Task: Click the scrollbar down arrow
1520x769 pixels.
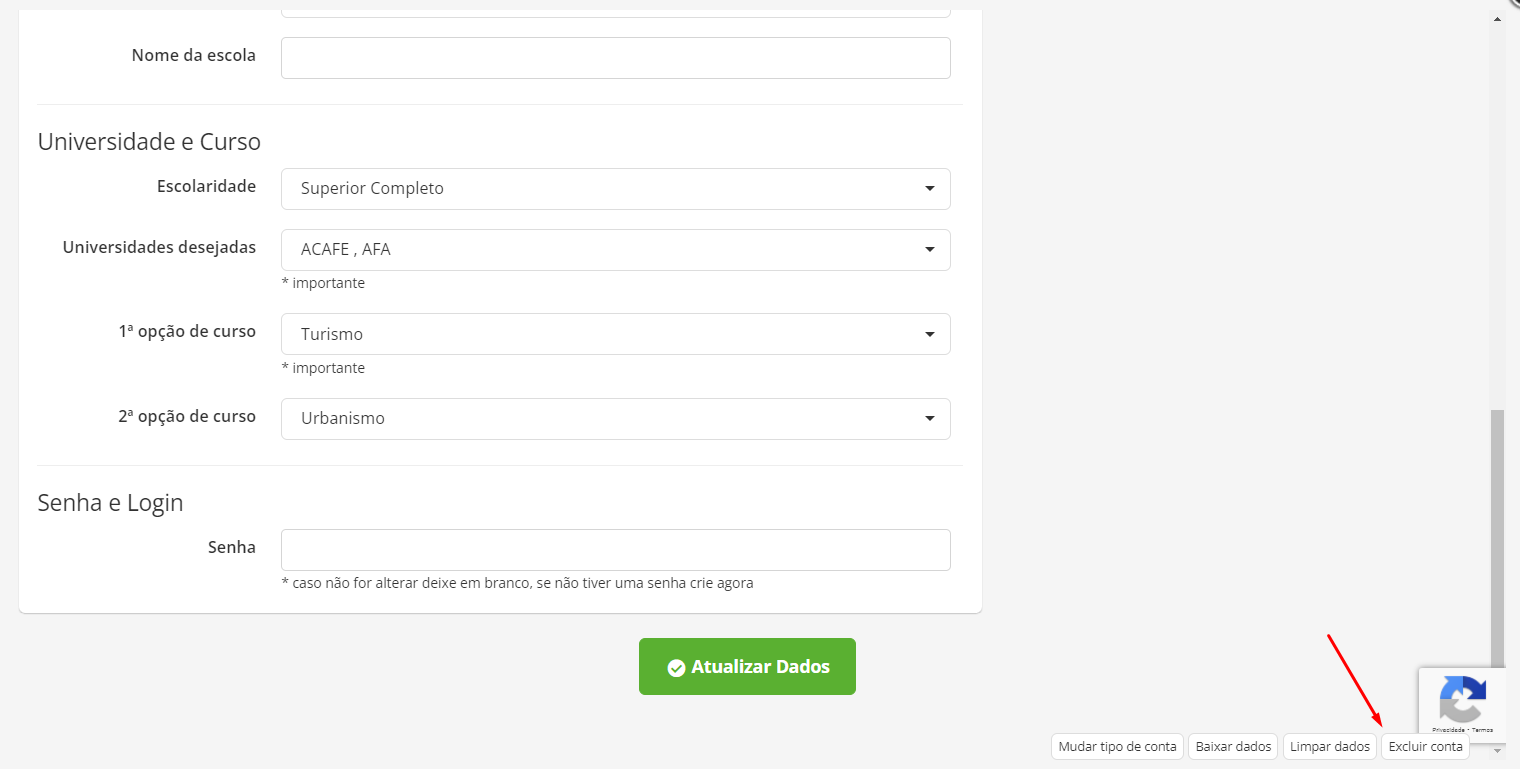Action: [x=1497, y=750]
